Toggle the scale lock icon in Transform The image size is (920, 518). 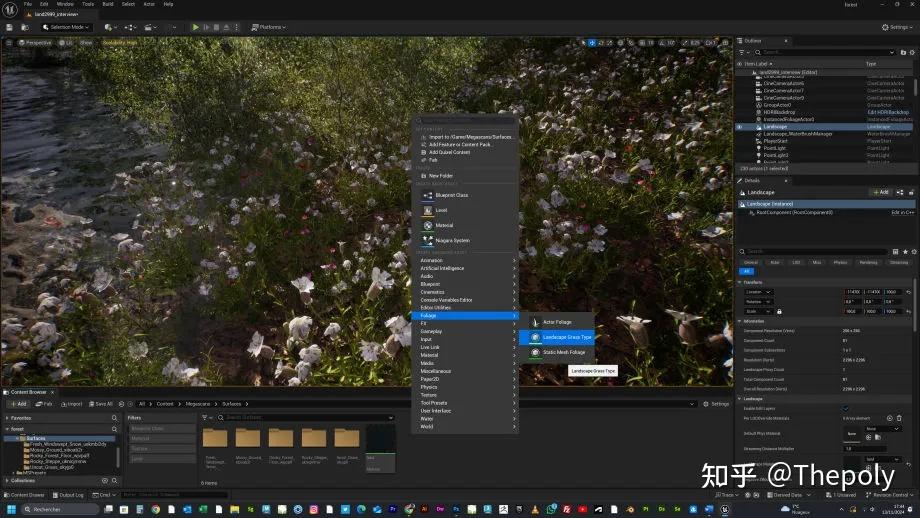(x=779, y=312)
